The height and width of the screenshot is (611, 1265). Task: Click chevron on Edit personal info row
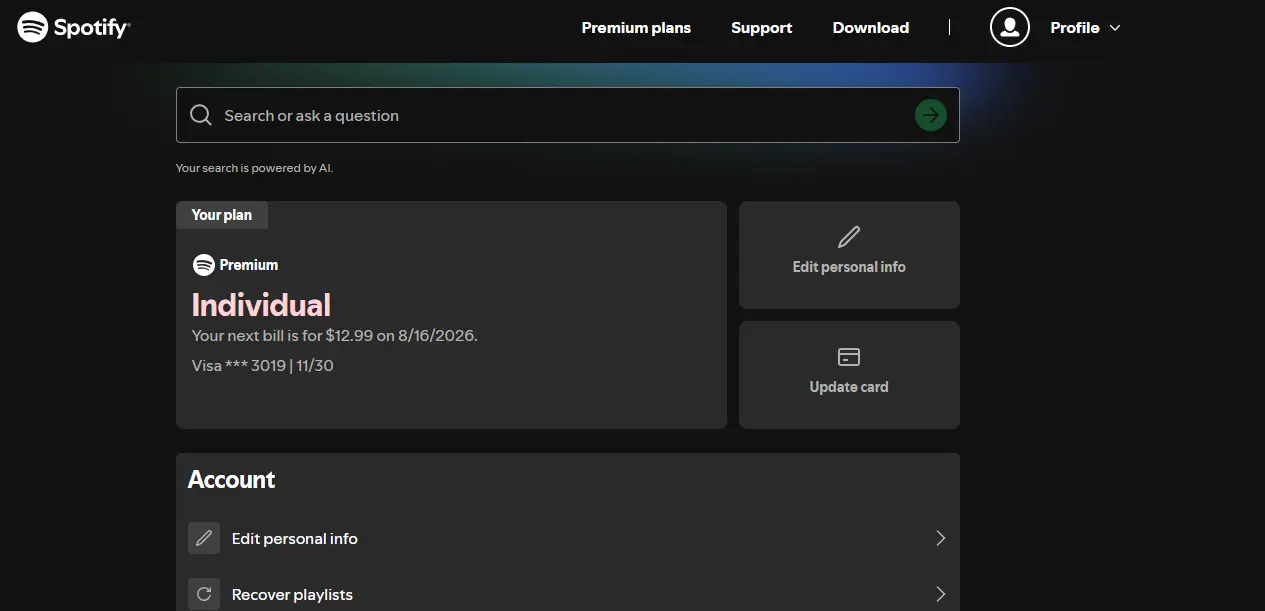(940, 538)
